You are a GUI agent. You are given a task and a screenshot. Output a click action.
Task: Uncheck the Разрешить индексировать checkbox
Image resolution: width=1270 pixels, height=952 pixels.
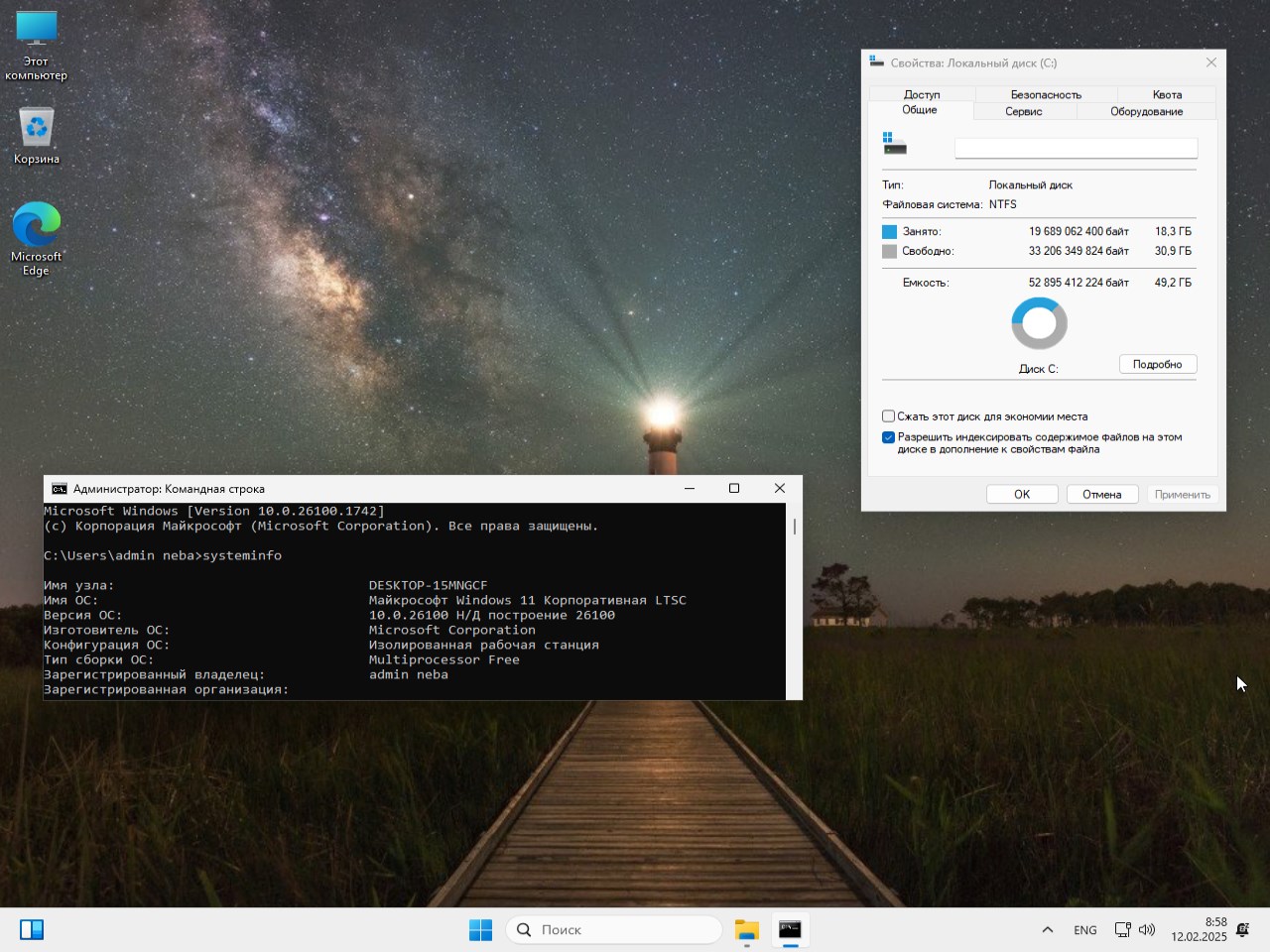click(889, 437)
